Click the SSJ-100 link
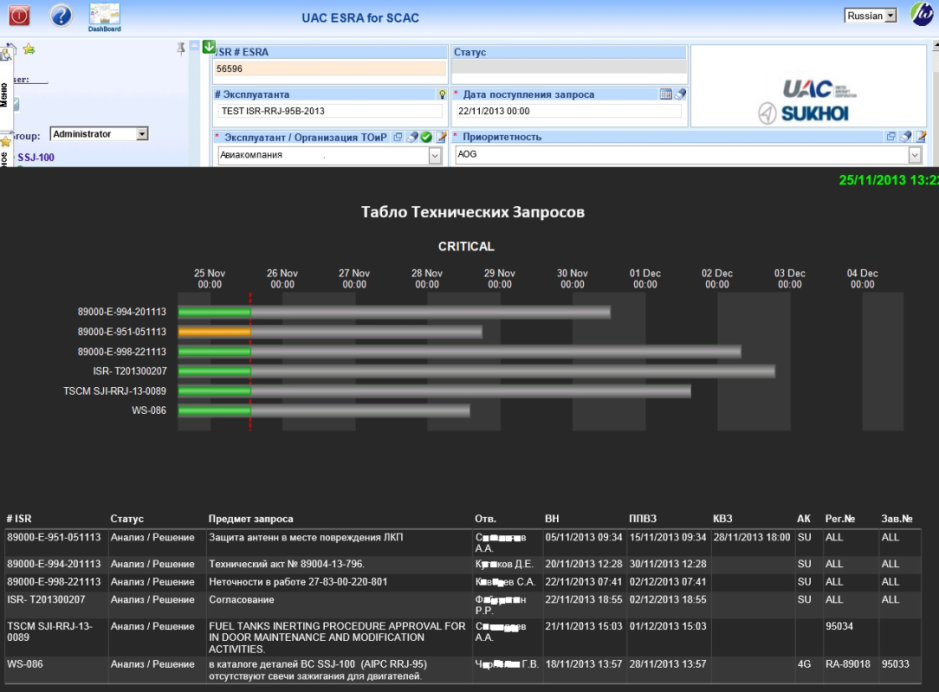This screenshot has width=939, height=692. [x=36, y=158]
